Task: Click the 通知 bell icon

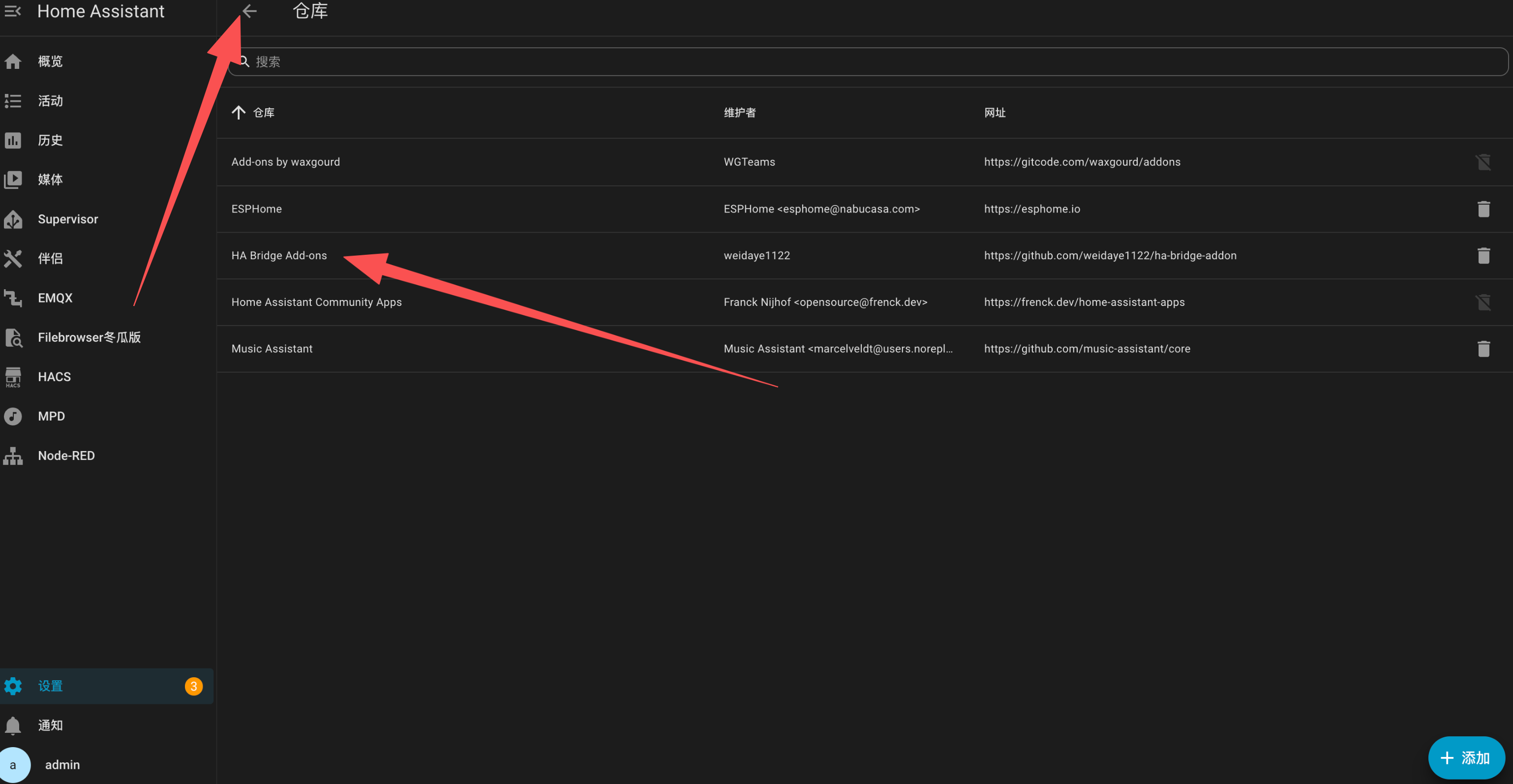Action: click(x=13, y=726)
